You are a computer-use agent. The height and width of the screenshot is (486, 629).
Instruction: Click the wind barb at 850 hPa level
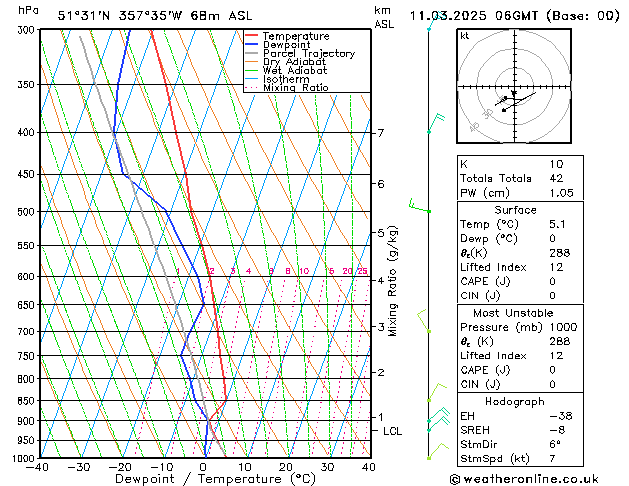(x=437, y=392)
